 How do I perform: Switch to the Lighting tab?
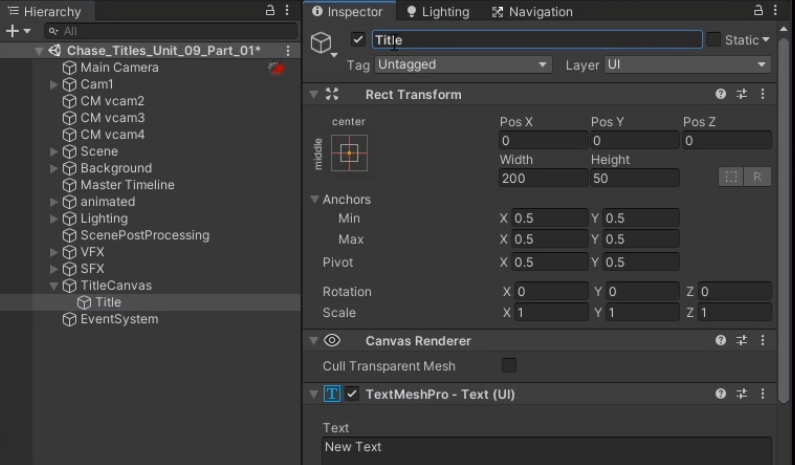437,12
